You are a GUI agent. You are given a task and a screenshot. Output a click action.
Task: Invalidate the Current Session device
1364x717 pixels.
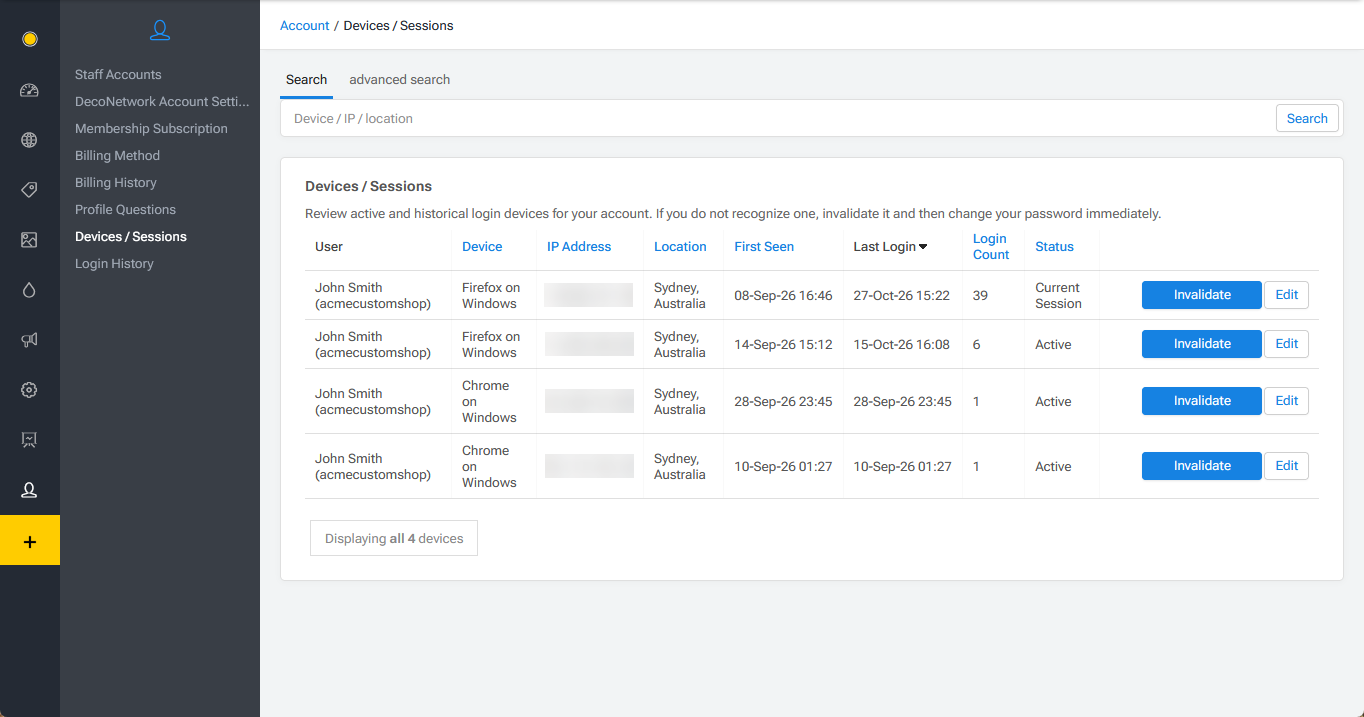coord(1202,295)
